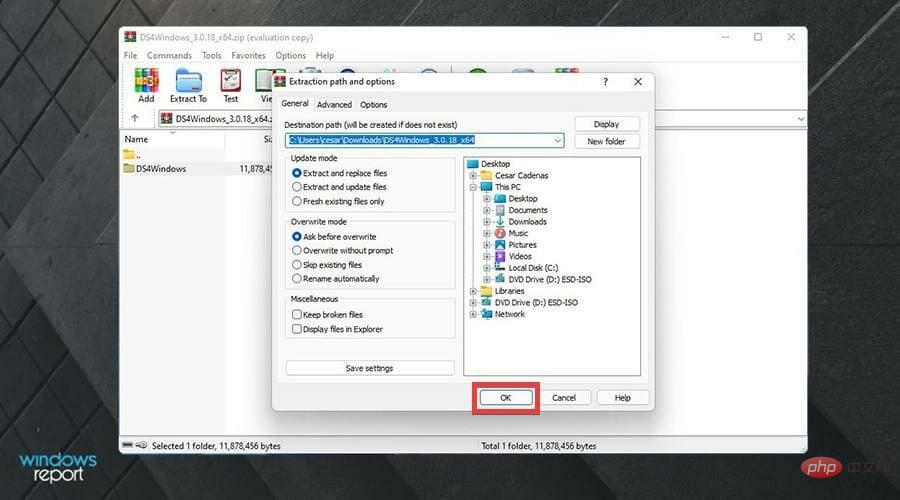Click the New folder button
This screenshot has height=500, width=900.
[606, 142]
